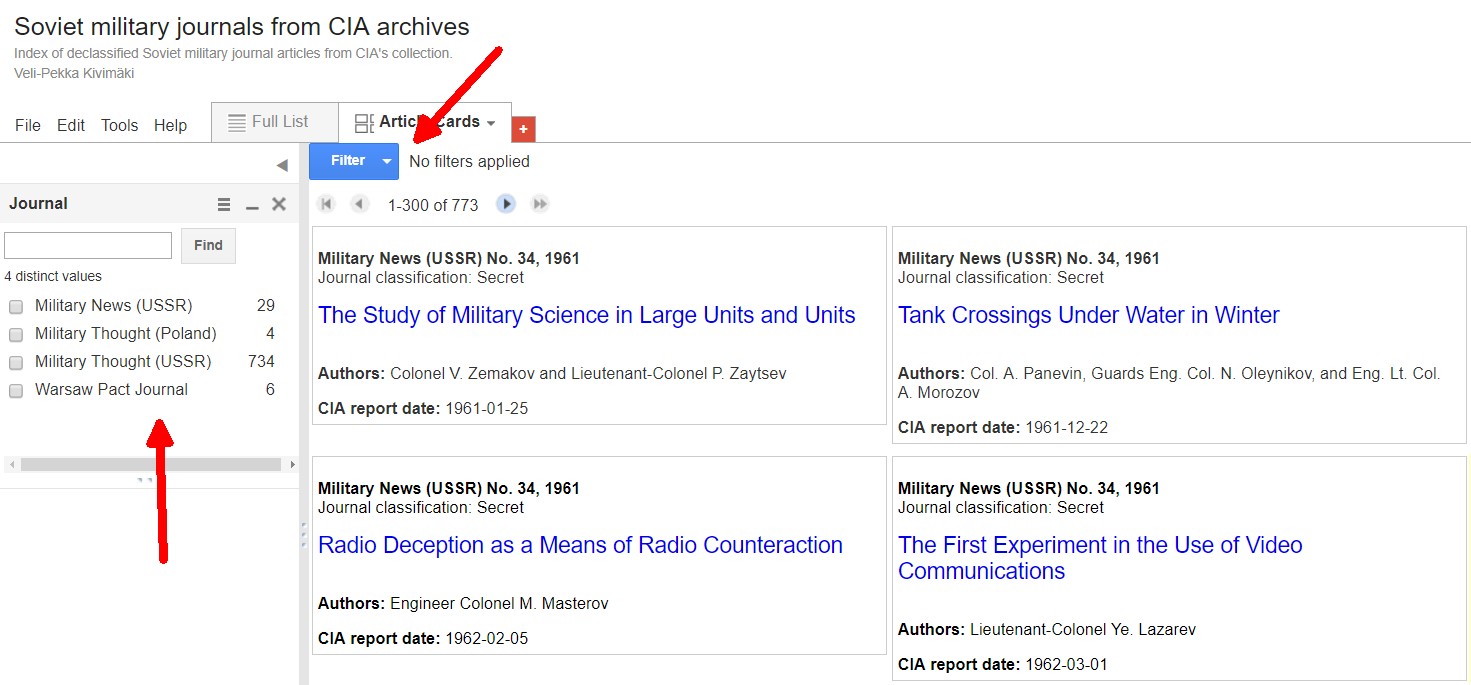Click authors line starting Col. A. Panevin
This screenshot has width=1471, height=685.
tap(1169, 383)
